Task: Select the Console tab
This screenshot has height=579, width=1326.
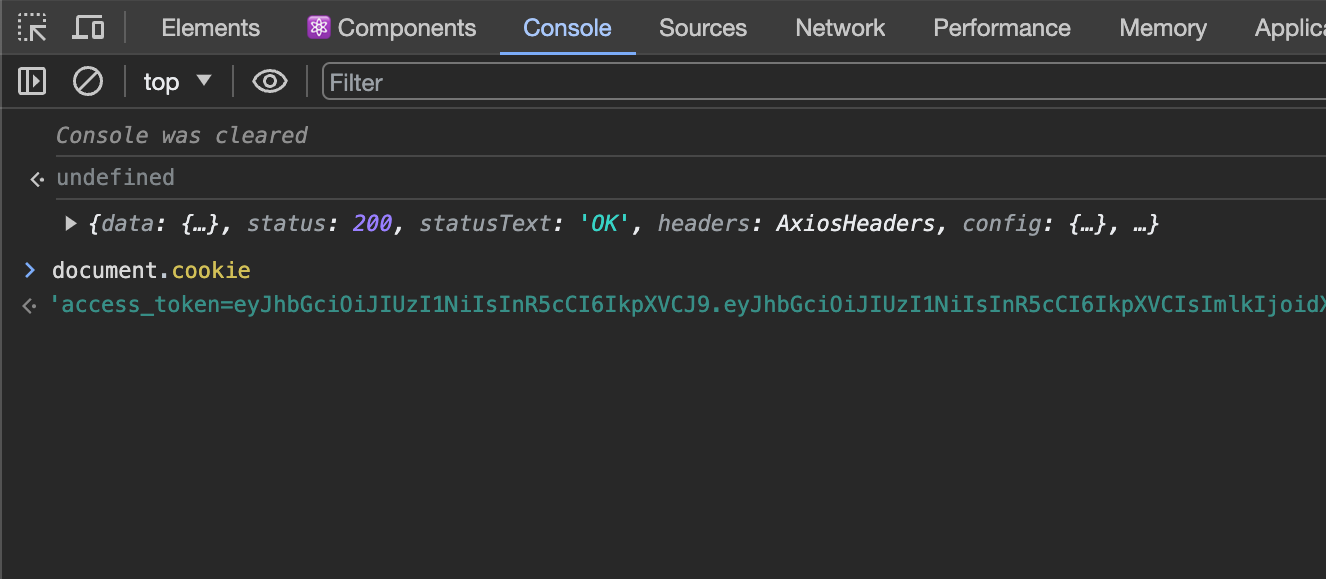Action: [567, 28]
